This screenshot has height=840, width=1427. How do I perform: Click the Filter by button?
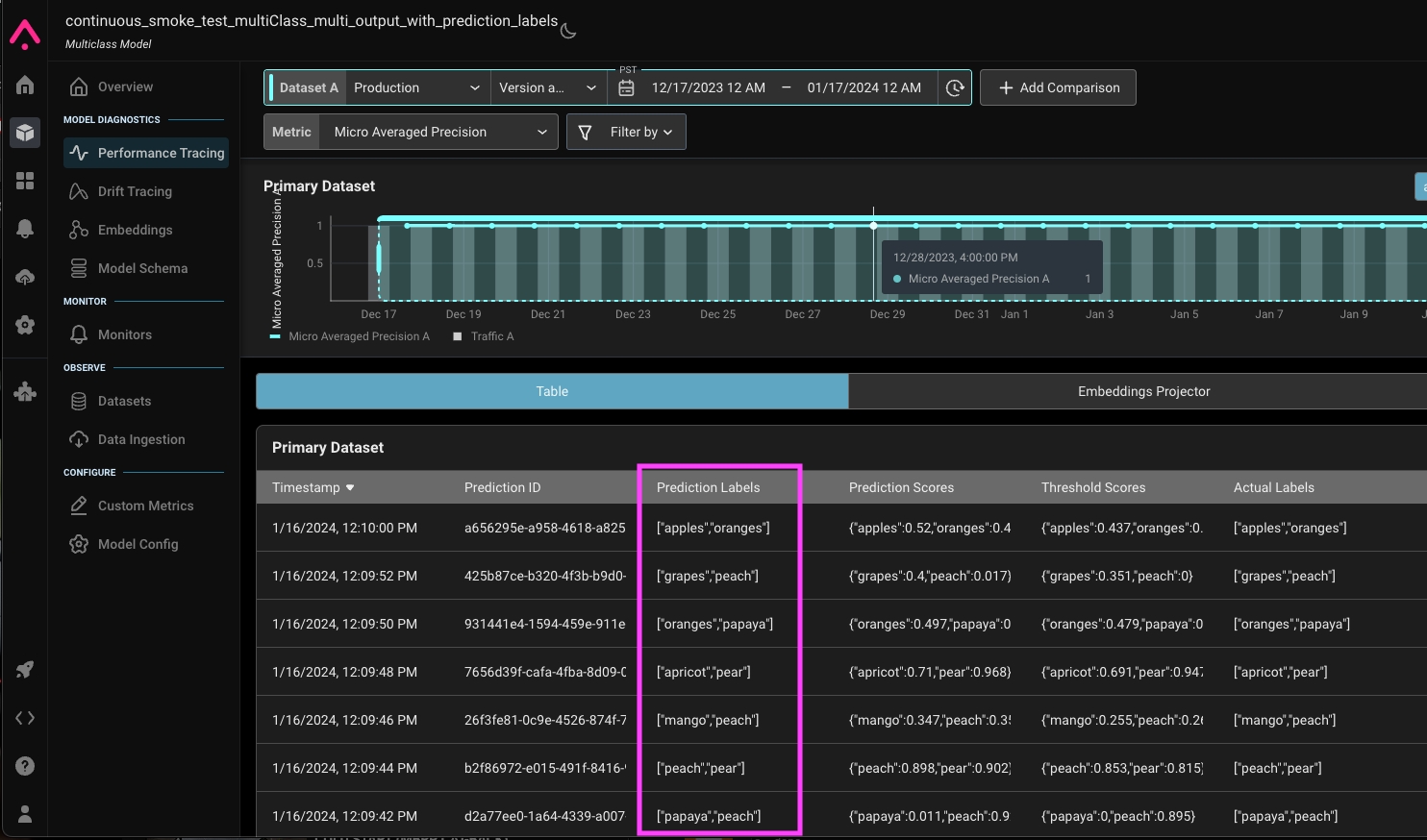(627, 132)
